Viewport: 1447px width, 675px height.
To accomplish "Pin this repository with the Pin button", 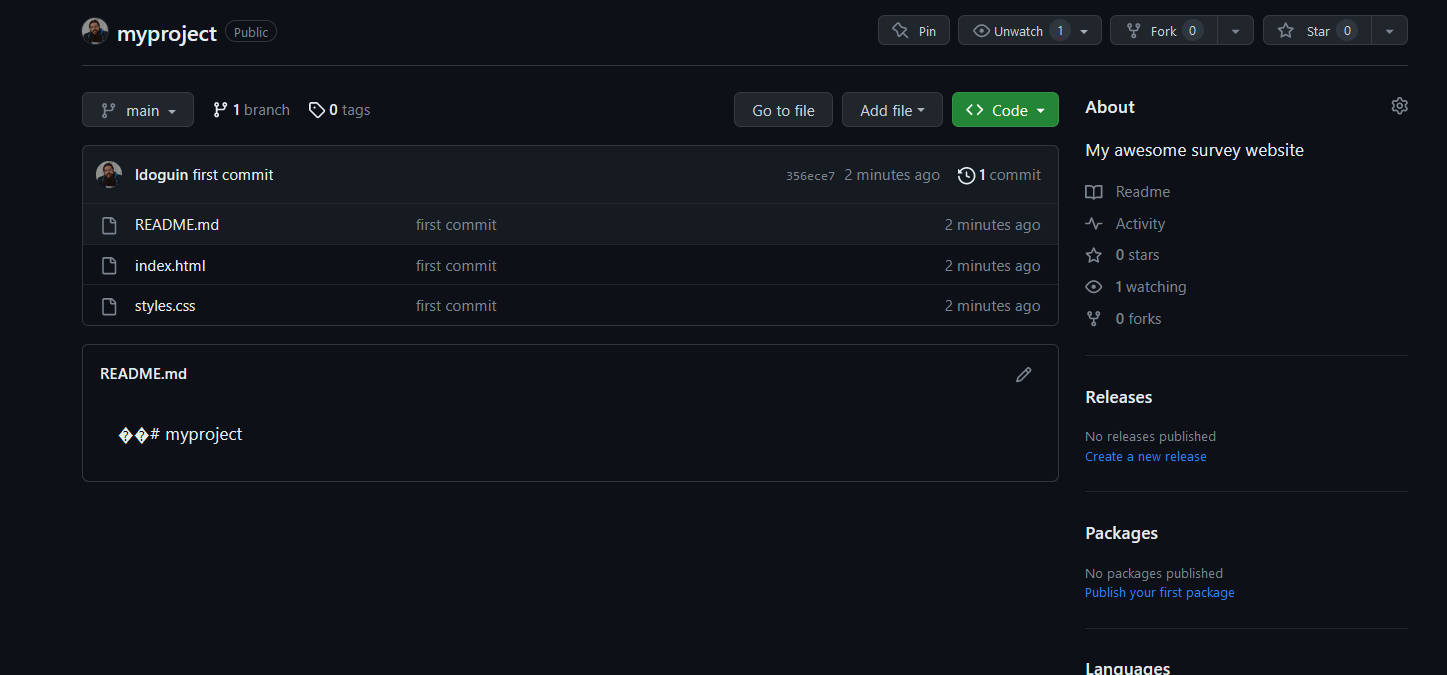I will click(x=914, y=30).
